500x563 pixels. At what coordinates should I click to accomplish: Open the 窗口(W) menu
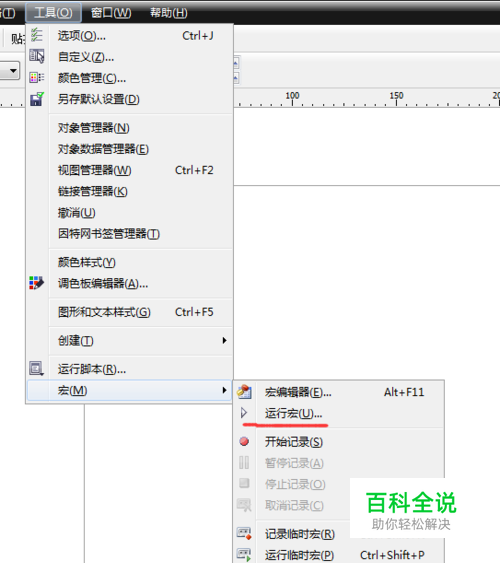pyautogui.click(x=111, y=13)
